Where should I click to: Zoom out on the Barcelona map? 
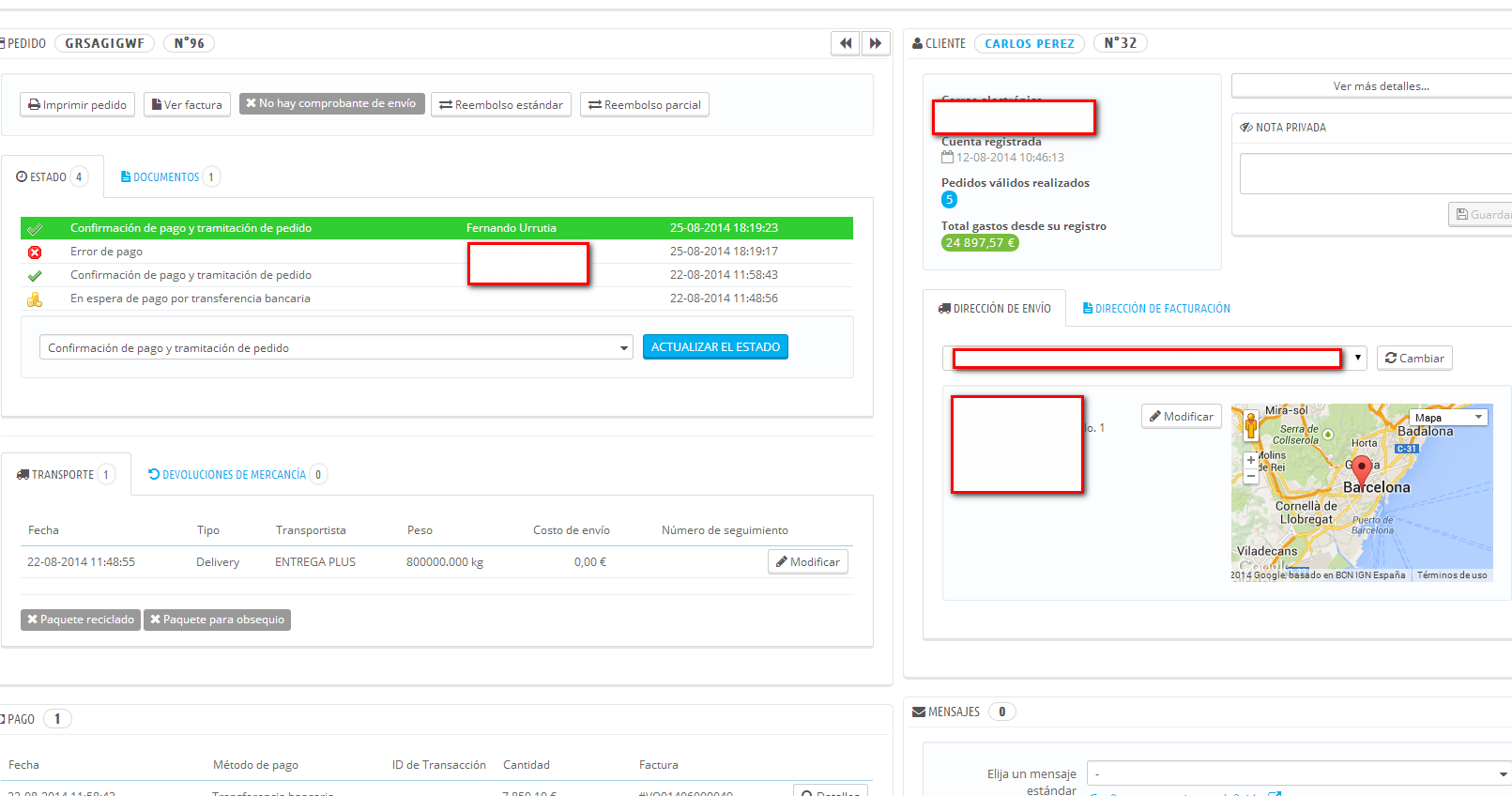coord(1251,476)
